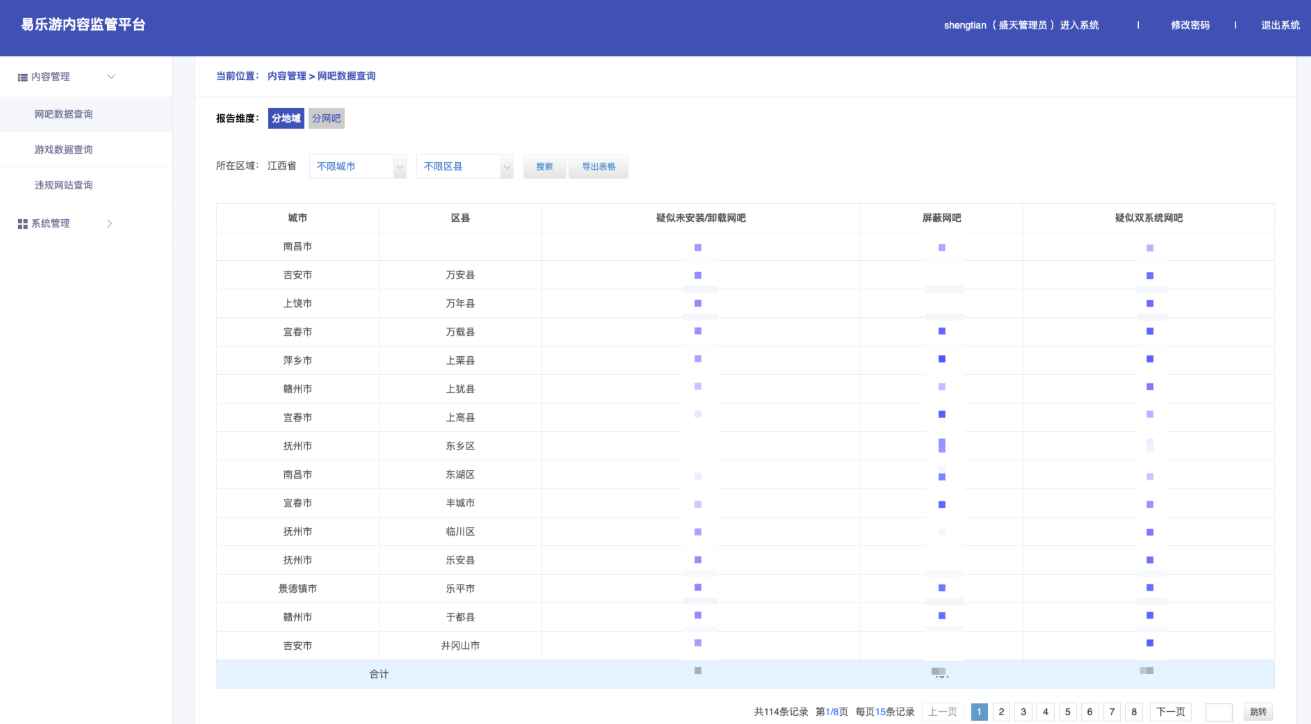Click 退出系统 to log out
The height and width of the screenshot is (724, 1311).
(1280, 25)
